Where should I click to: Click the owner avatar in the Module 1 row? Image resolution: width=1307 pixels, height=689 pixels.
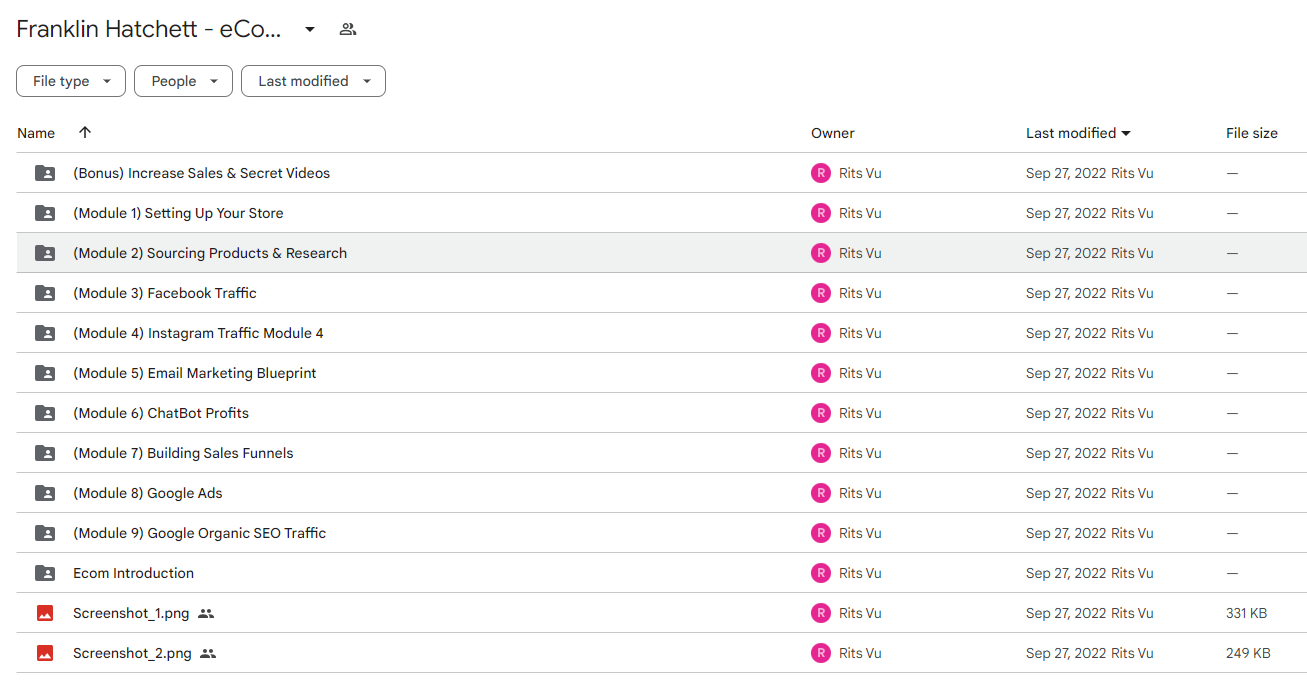pos(821,213)
